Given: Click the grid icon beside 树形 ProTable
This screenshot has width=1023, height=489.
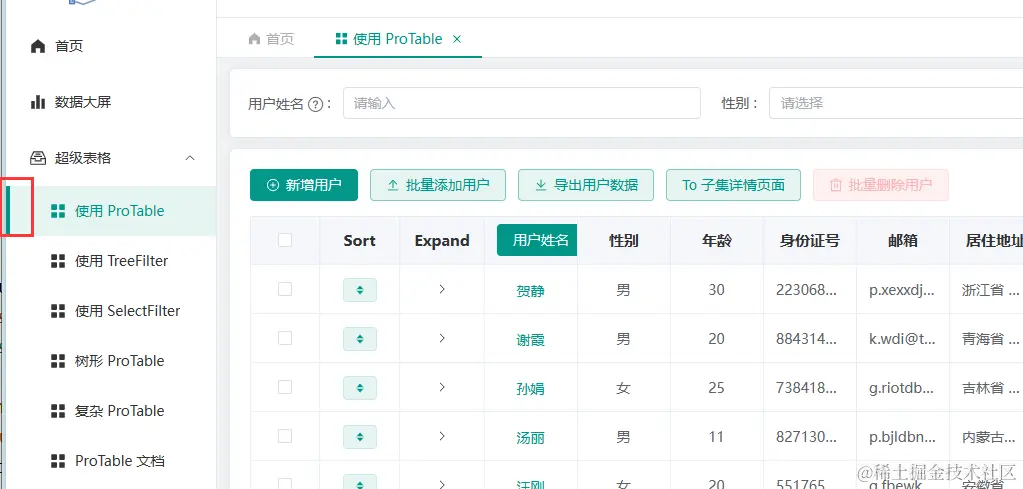Looking at the screenshot, I should click(x=58, y=361).
